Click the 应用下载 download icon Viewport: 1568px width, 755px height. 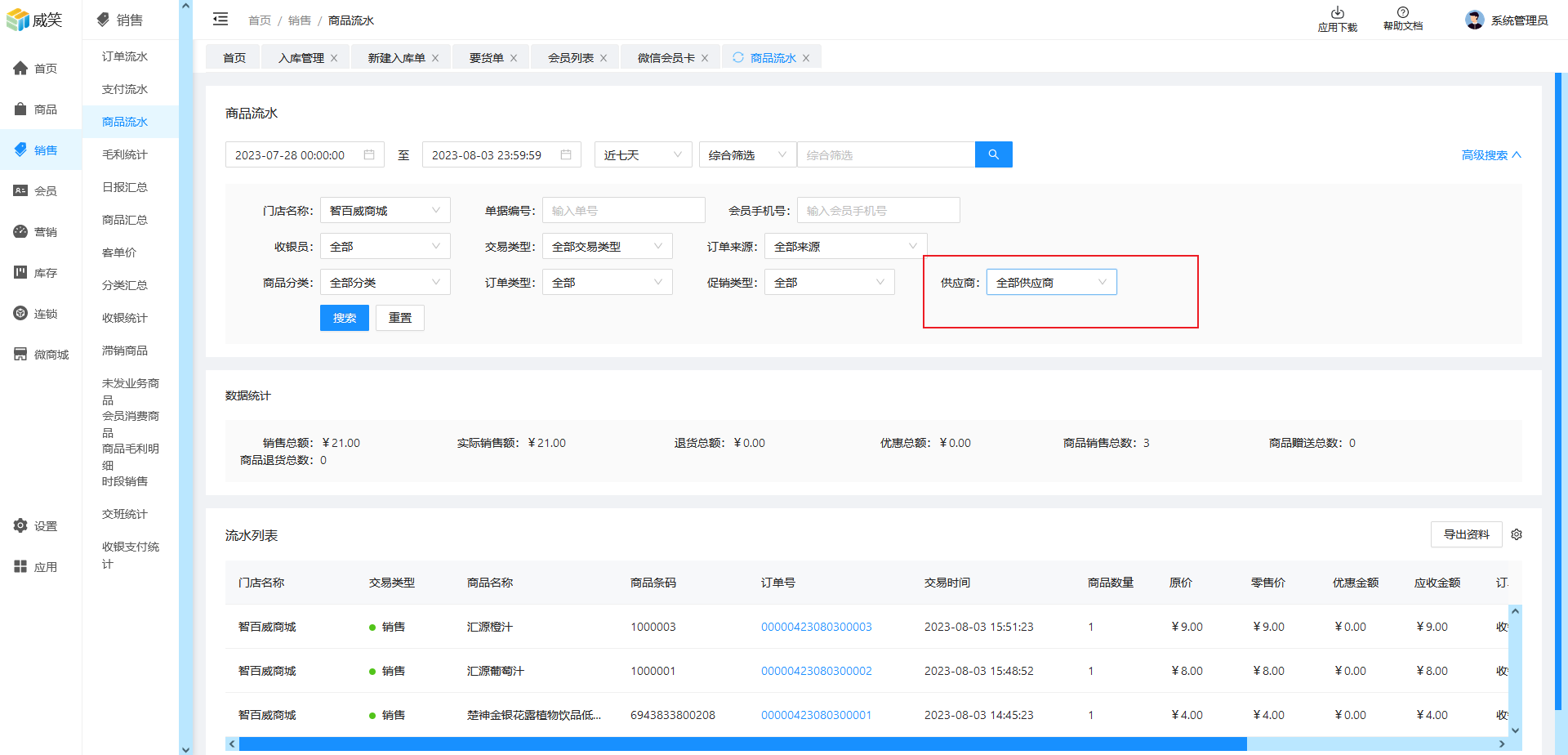pyautogui.click(x=1337, y=13)
